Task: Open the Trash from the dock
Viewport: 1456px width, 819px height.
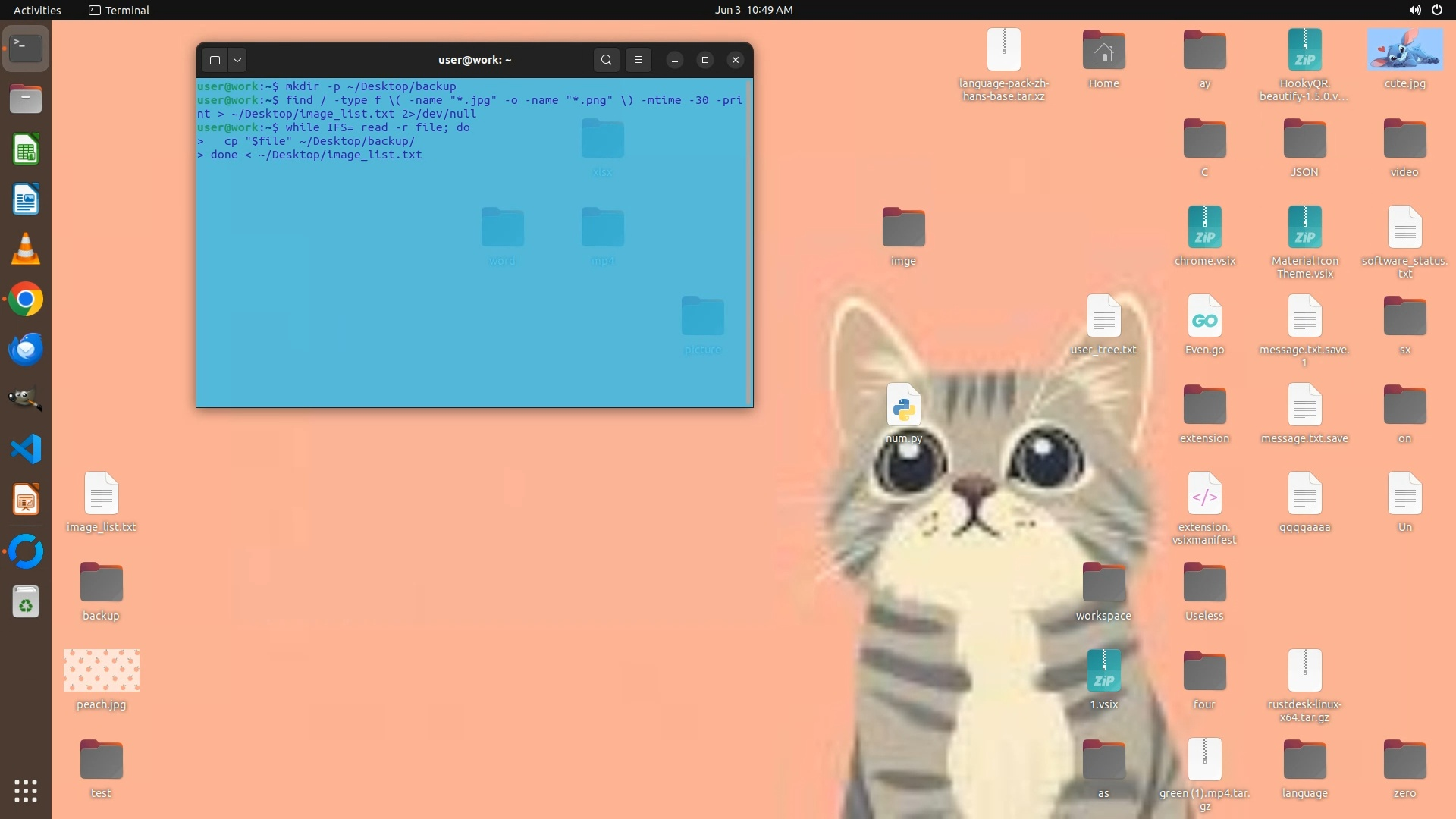Action: [26, 602]
